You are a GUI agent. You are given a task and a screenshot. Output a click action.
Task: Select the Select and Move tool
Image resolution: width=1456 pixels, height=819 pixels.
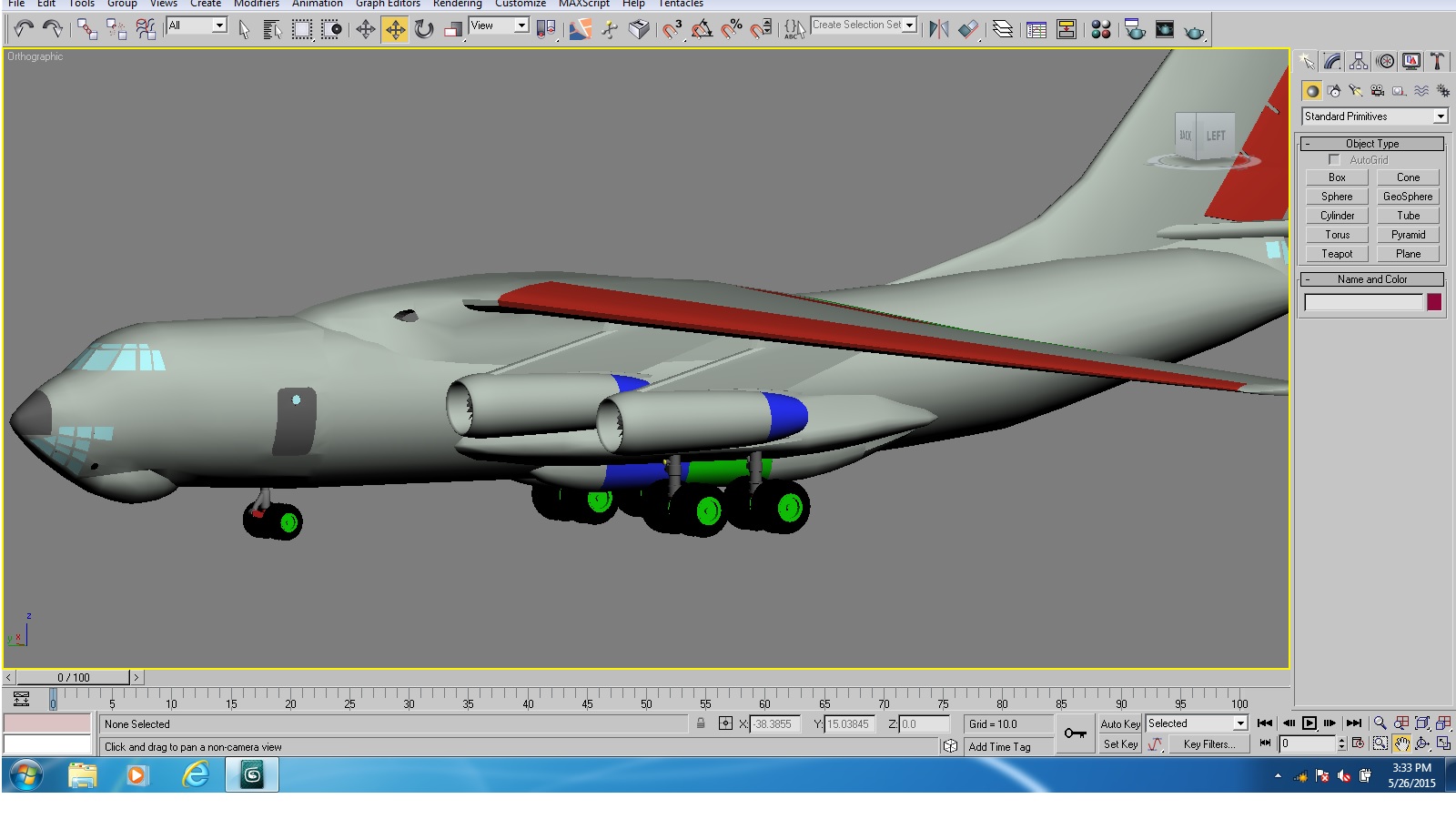click(x=395, y=29)
